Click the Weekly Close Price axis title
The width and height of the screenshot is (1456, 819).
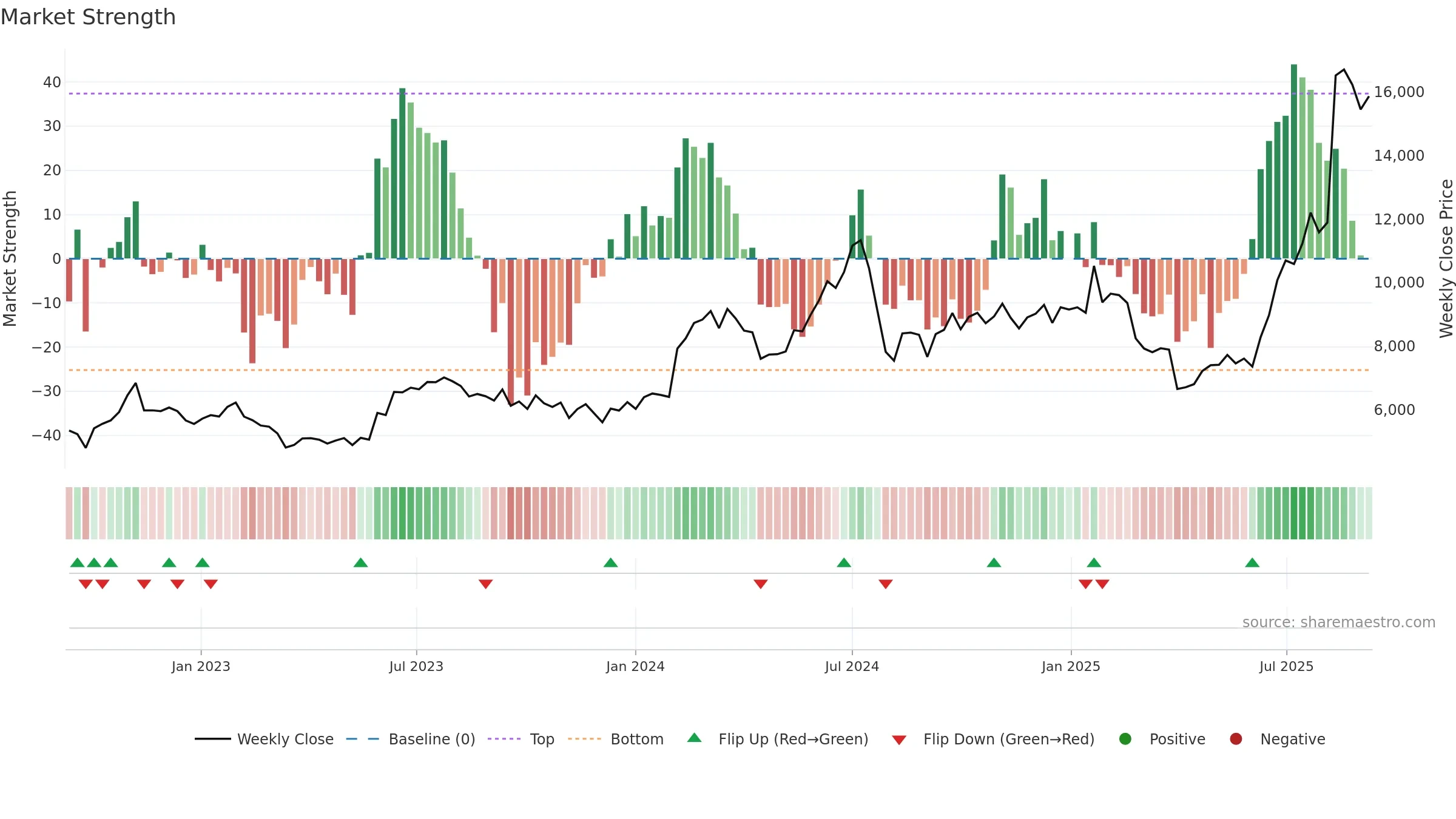(x=1446, y=258)
